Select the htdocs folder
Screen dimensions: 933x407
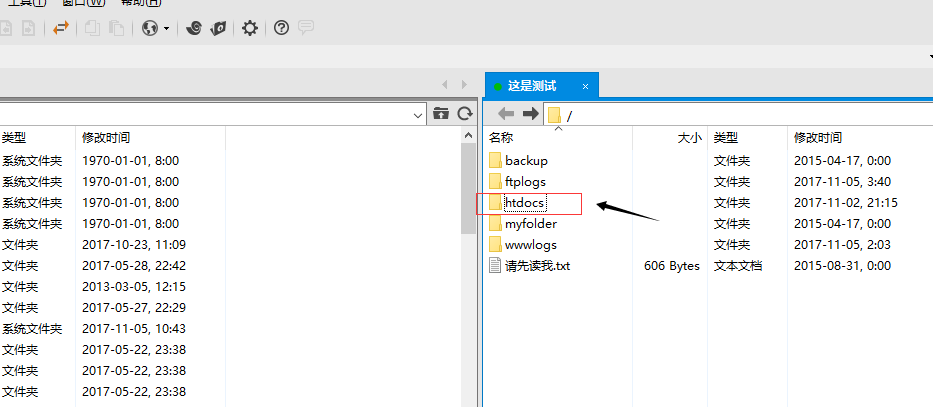coord(525,203)
